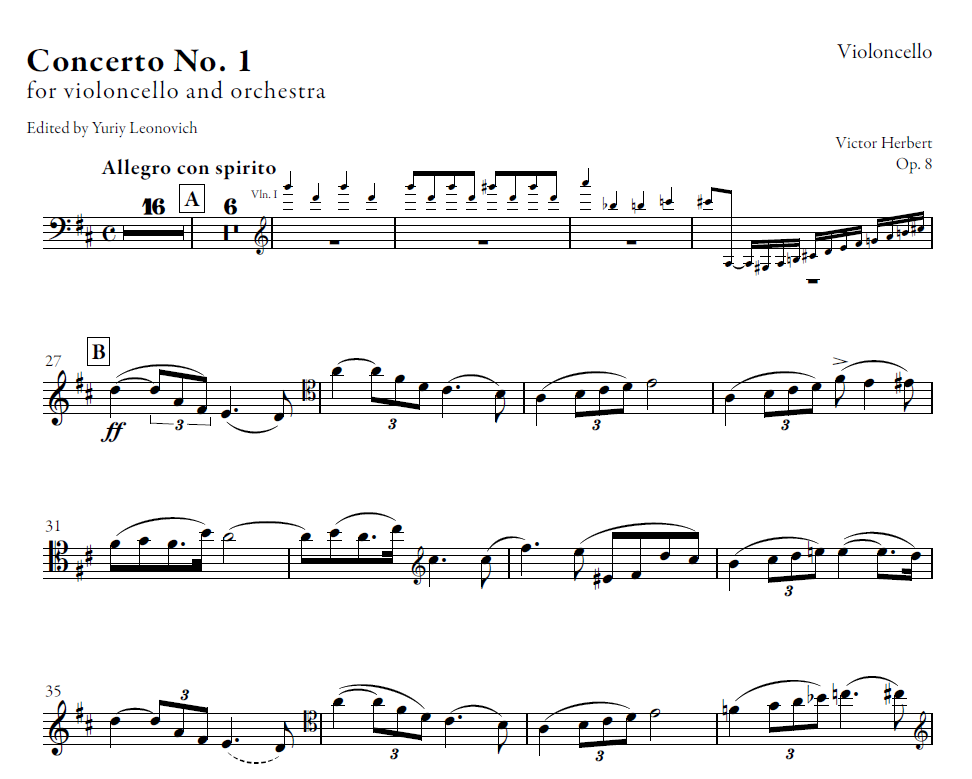Click Edited by Yuriy Leonovich credit
The image size is (972, 779).
pyautogui.click(x=112, y=128)
